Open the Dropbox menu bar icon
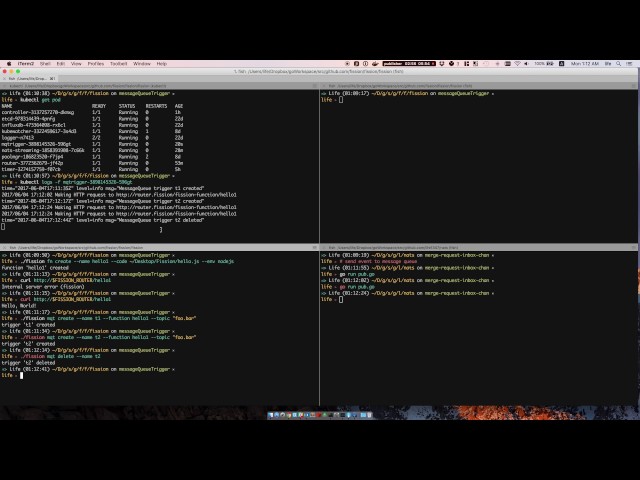Screen dimensions: 640x480 click(x=442, y=64)
